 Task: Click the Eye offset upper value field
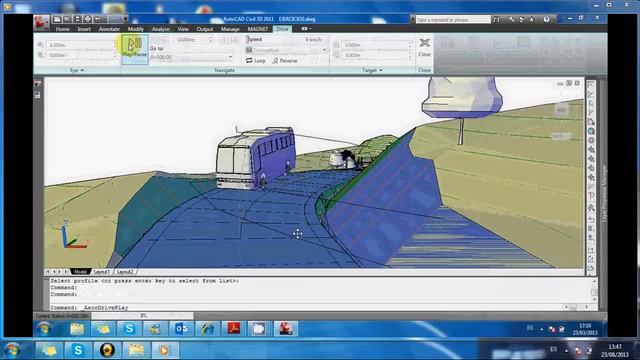[80, 45]
